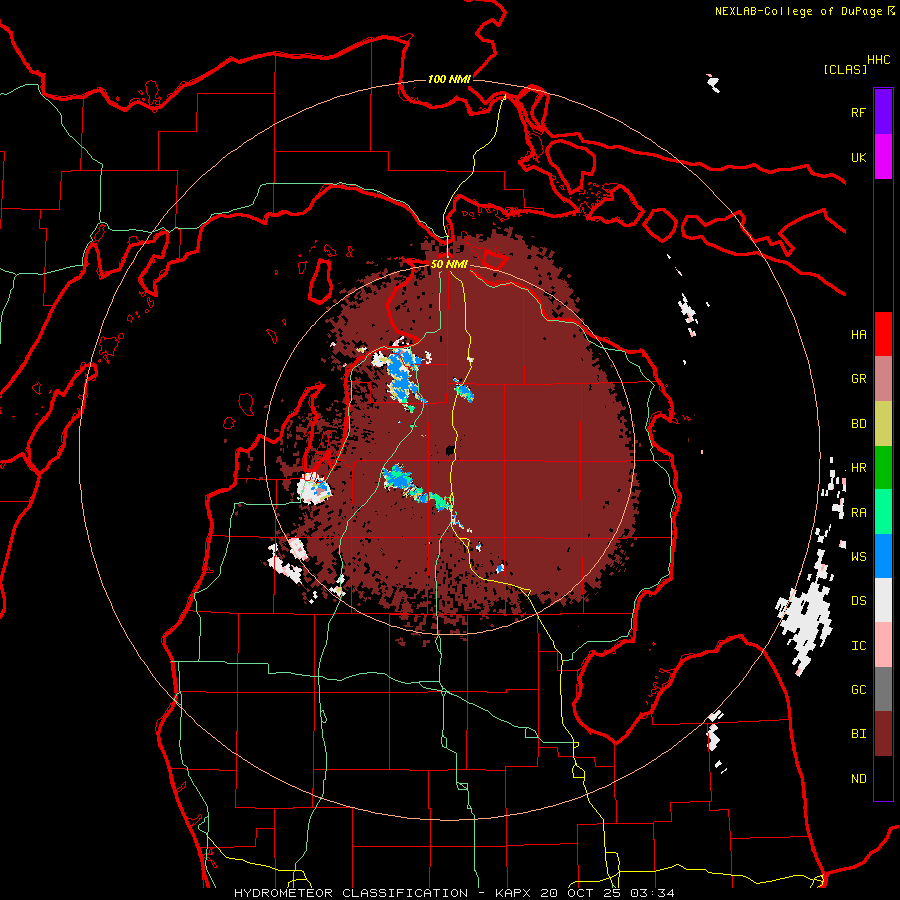Select the white DS legend swatch
The image size is (900, 900).
(883, 600)
